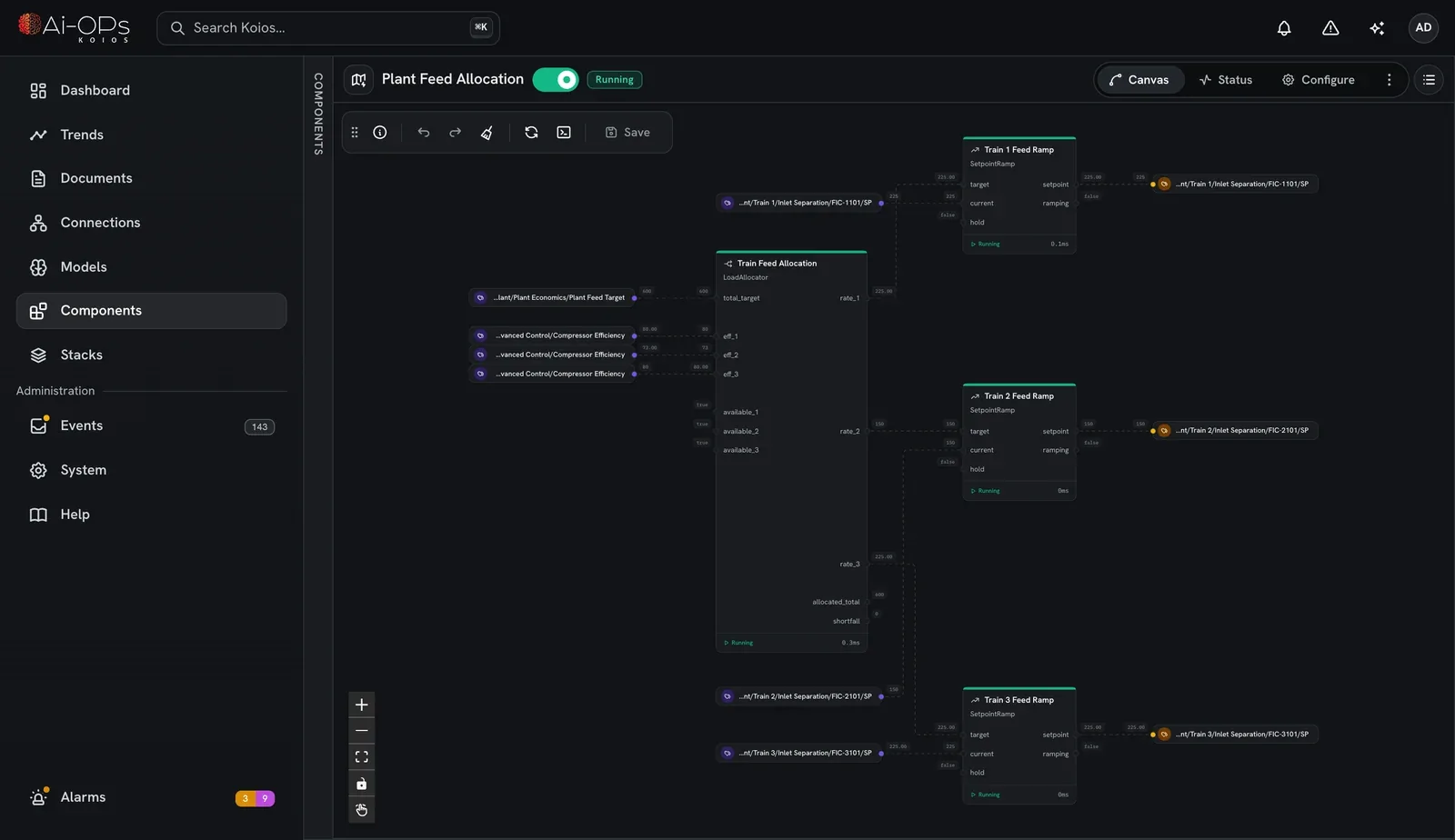
Task: Open Connections in the sidebar
Action: click(x=151, y=223)
